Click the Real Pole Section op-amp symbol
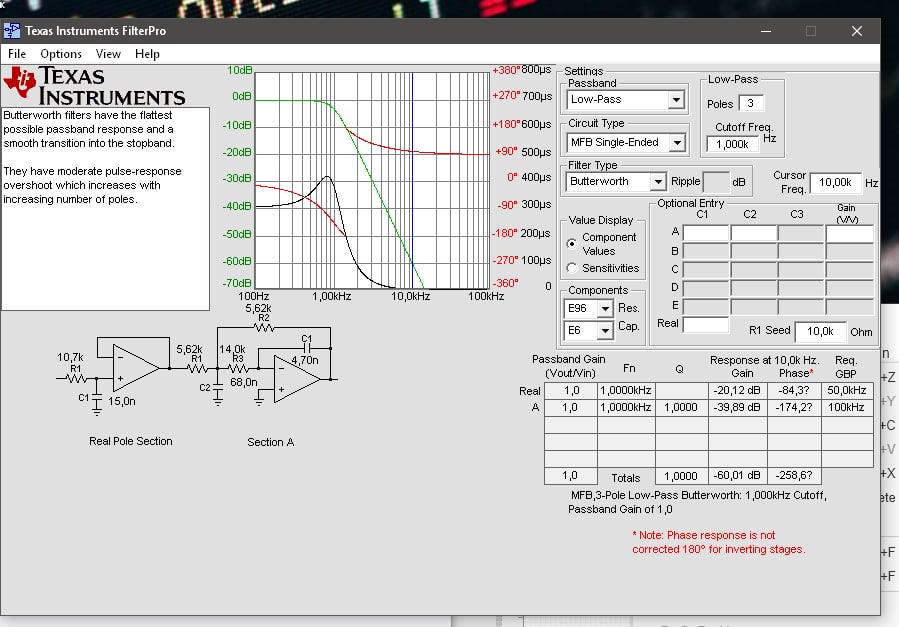899x627 pixels. pyautogui.click(x=136, y=368)
